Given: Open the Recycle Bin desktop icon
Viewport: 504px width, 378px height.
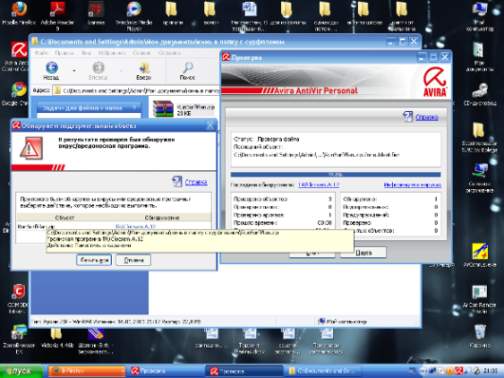Looking at the screenshot, I should 480,336.
